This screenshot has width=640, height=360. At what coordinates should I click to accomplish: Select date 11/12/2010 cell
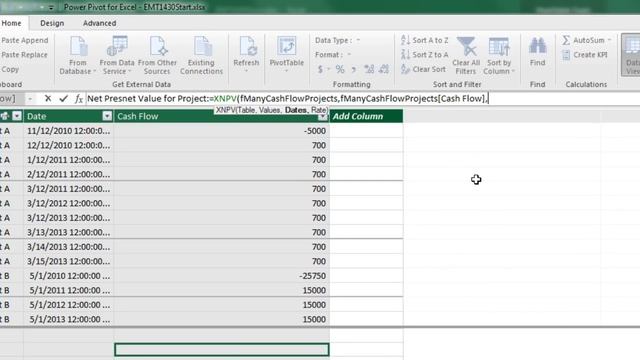(69, 131)
